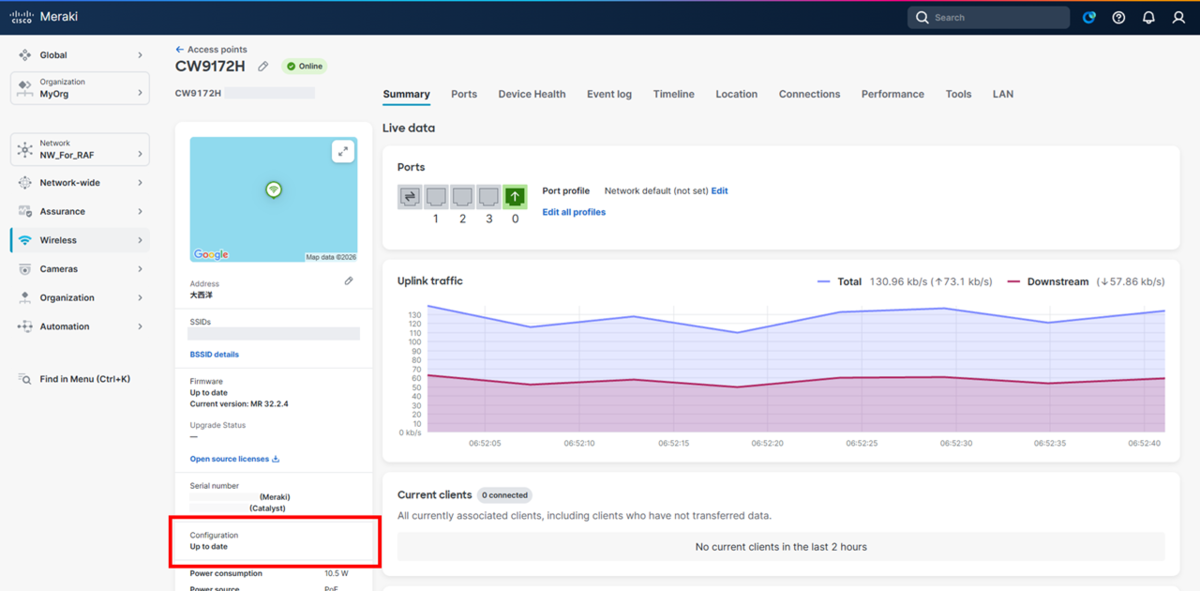Go back to Access points list
Screen dimensions: 1200x591
(211, 49)
